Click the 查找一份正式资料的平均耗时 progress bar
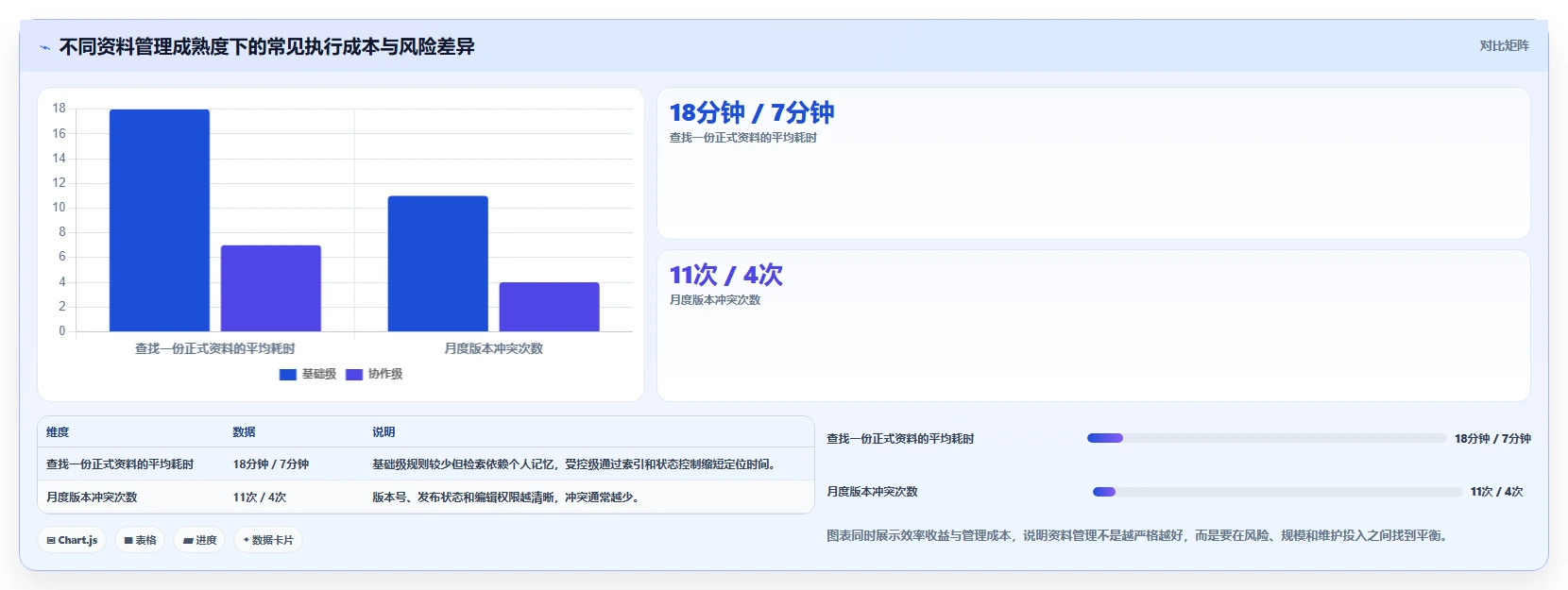The height and width of the screenshot is (590, 1568). (1267, 438)
